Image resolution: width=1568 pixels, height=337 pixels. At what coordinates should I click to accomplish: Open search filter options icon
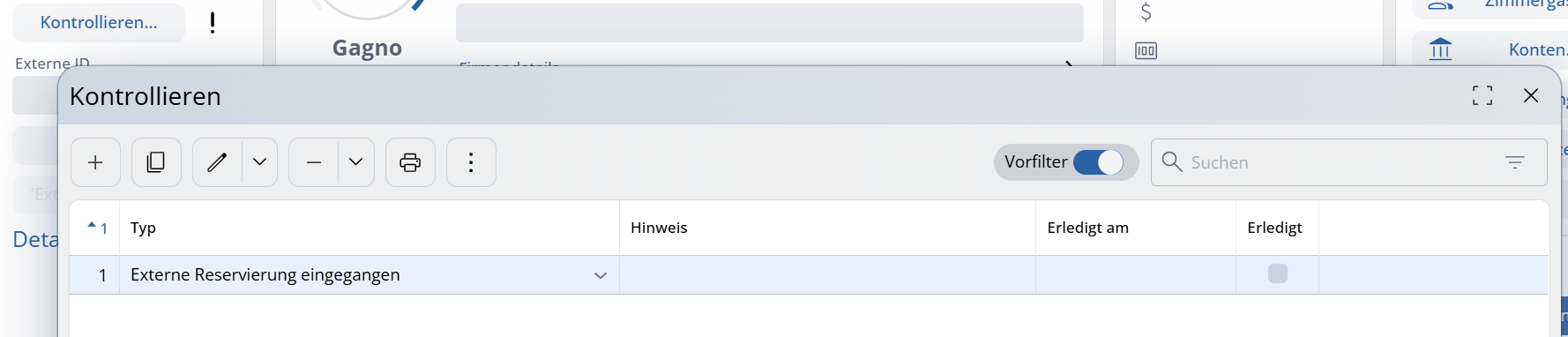[1514, 162]
